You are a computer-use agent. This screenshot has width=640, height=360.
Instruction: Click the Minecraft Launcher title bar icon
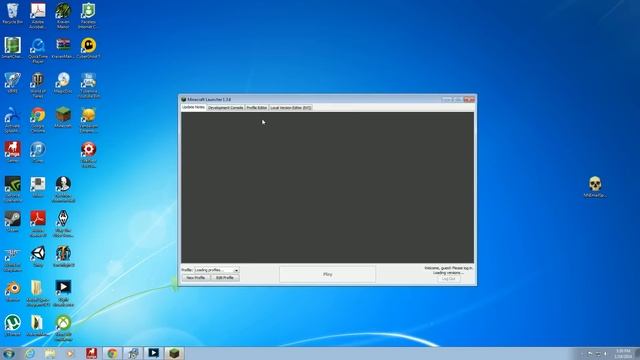(x=184, y=99)
